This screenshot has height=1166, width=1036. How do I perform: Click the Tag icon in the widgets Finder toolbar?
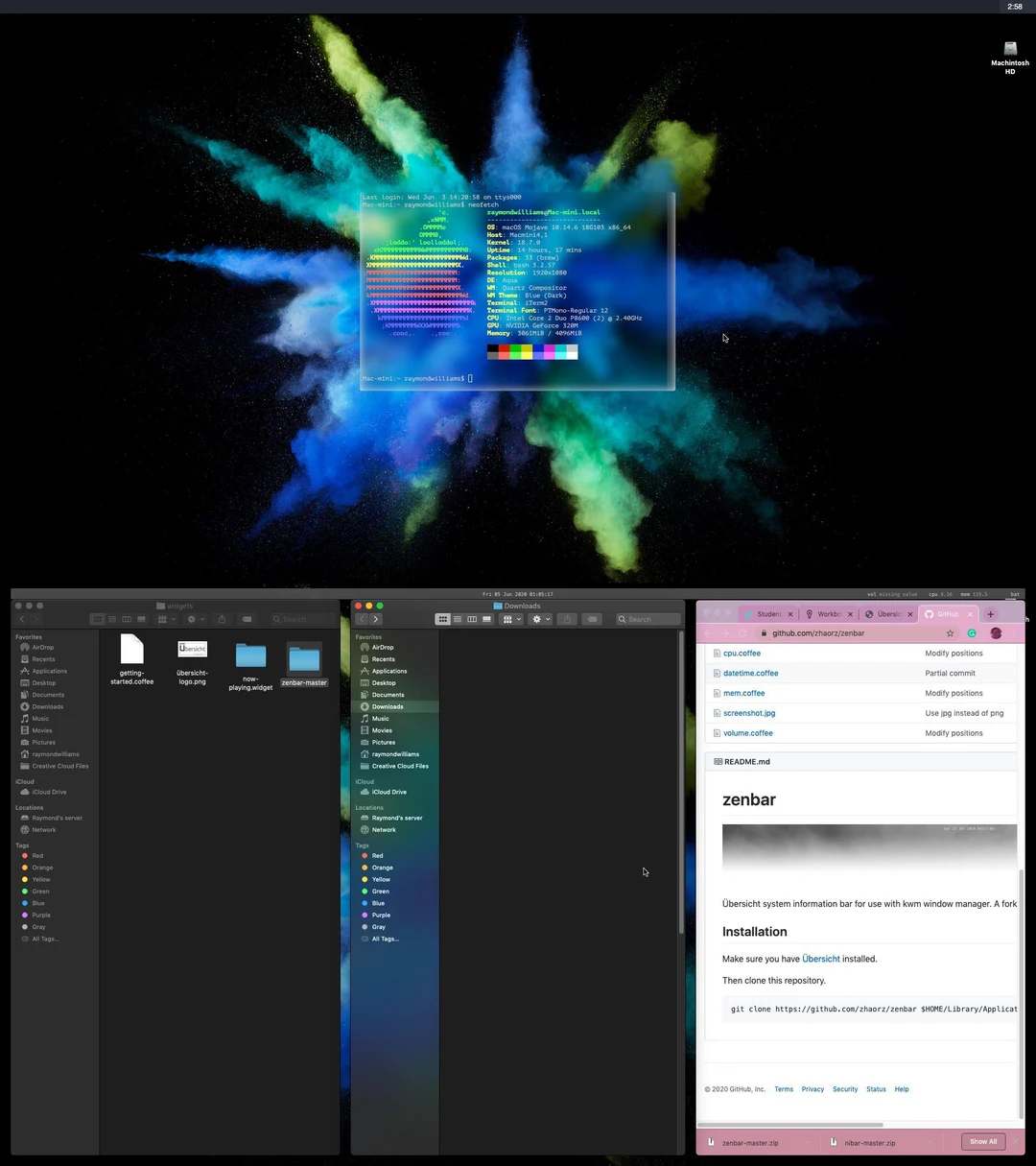[247, 619]
